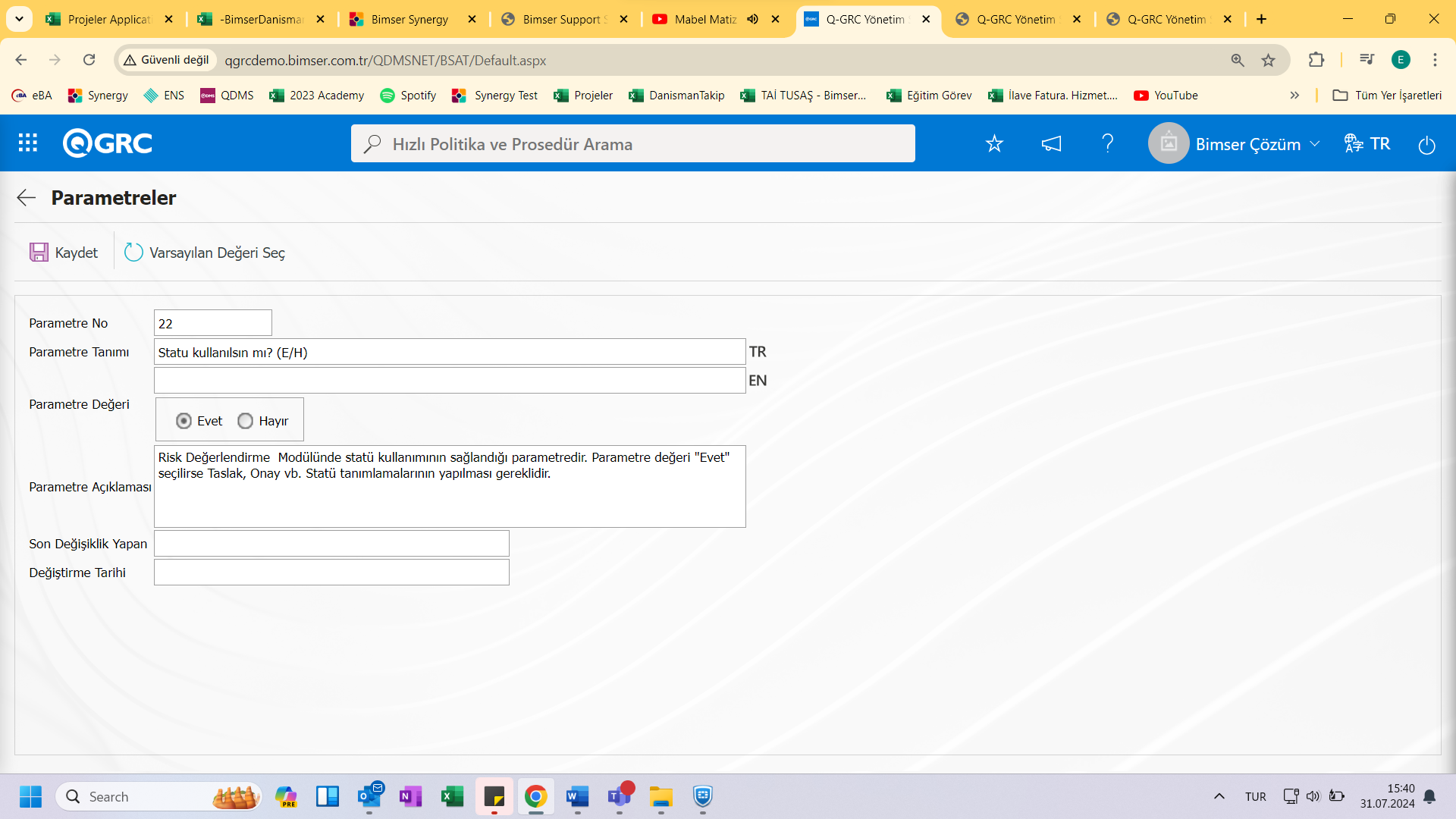1456x819 pixels.
Task: Click the back arrow navigation icon
Action: pyautogui.click(x=25, y=198)
